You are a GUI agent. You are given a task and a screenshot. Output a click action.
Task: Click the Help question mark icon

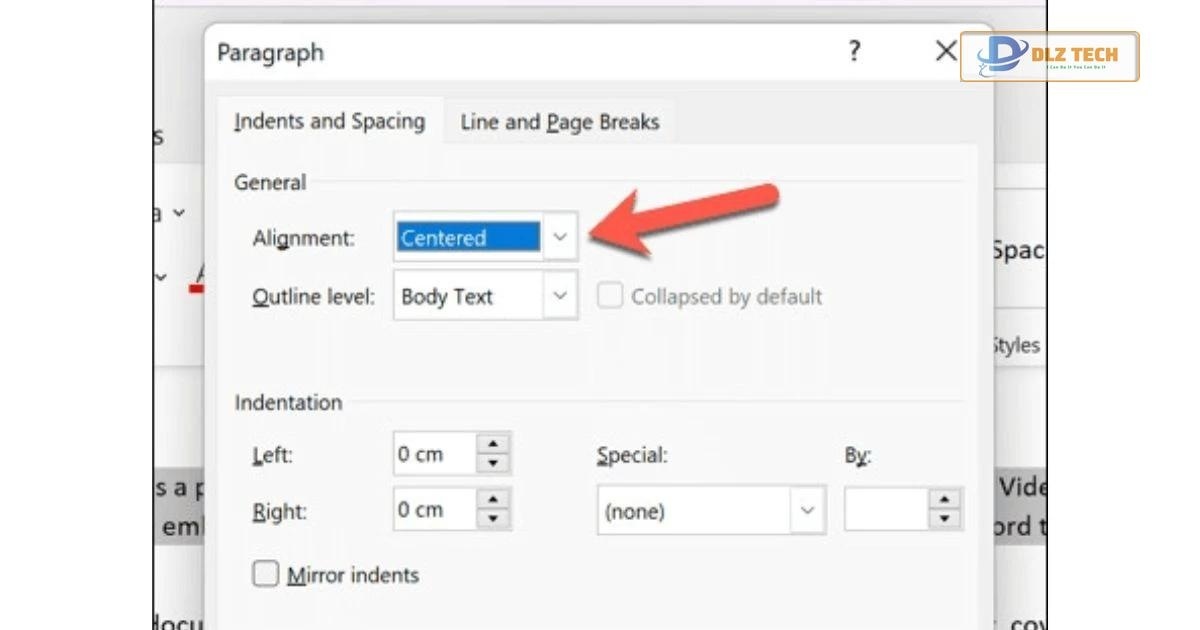[x=853, y=51]
